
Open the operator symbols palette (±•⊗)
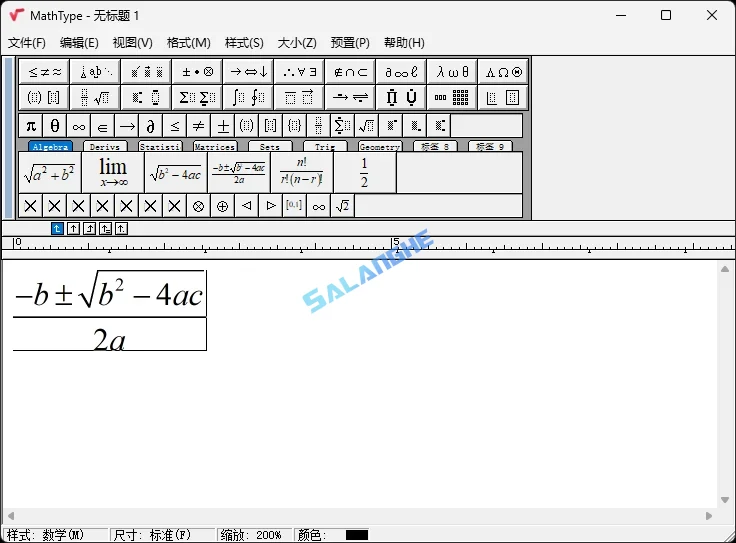pyautogui.click(x=198, y=72)
